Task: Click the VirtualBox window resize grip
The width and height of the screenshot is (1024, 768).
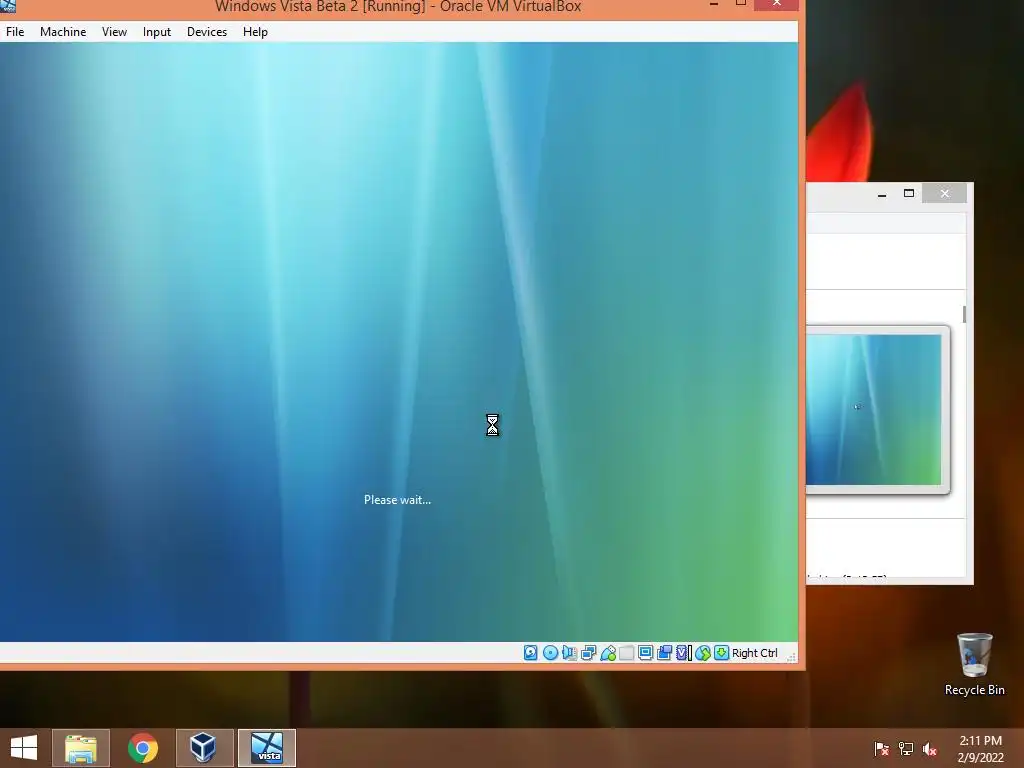Action: [791, 656]
